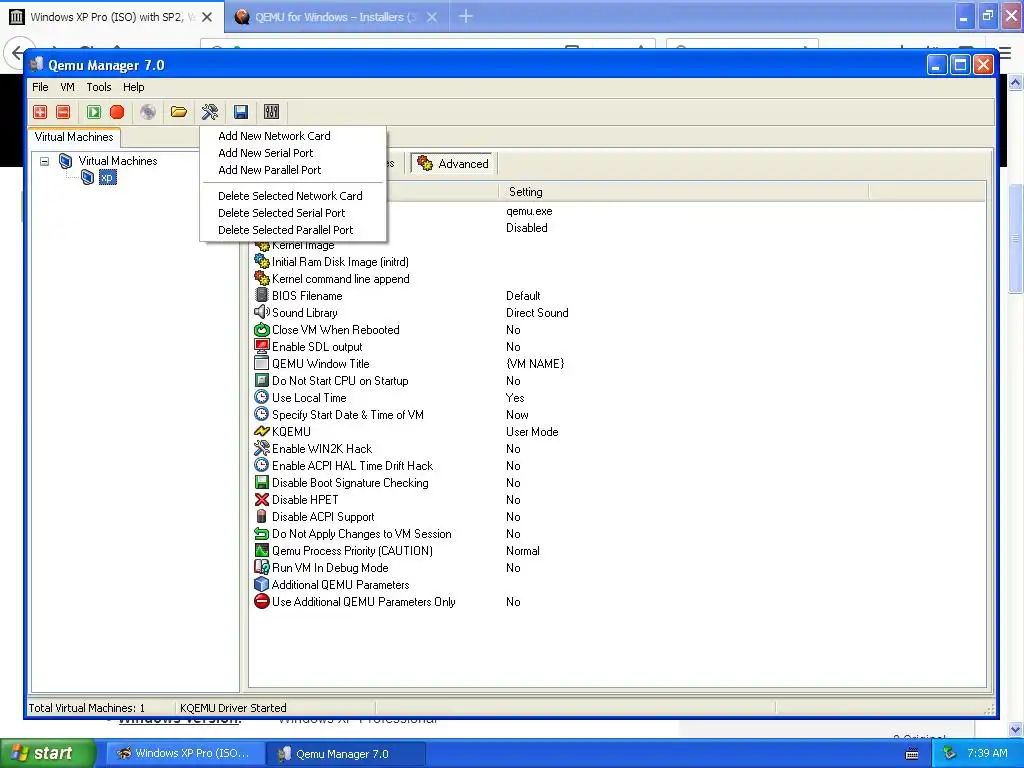Click the red X icon beside Disable HPET
Viewport: 1024px width, 768px height.
point(262,500)
